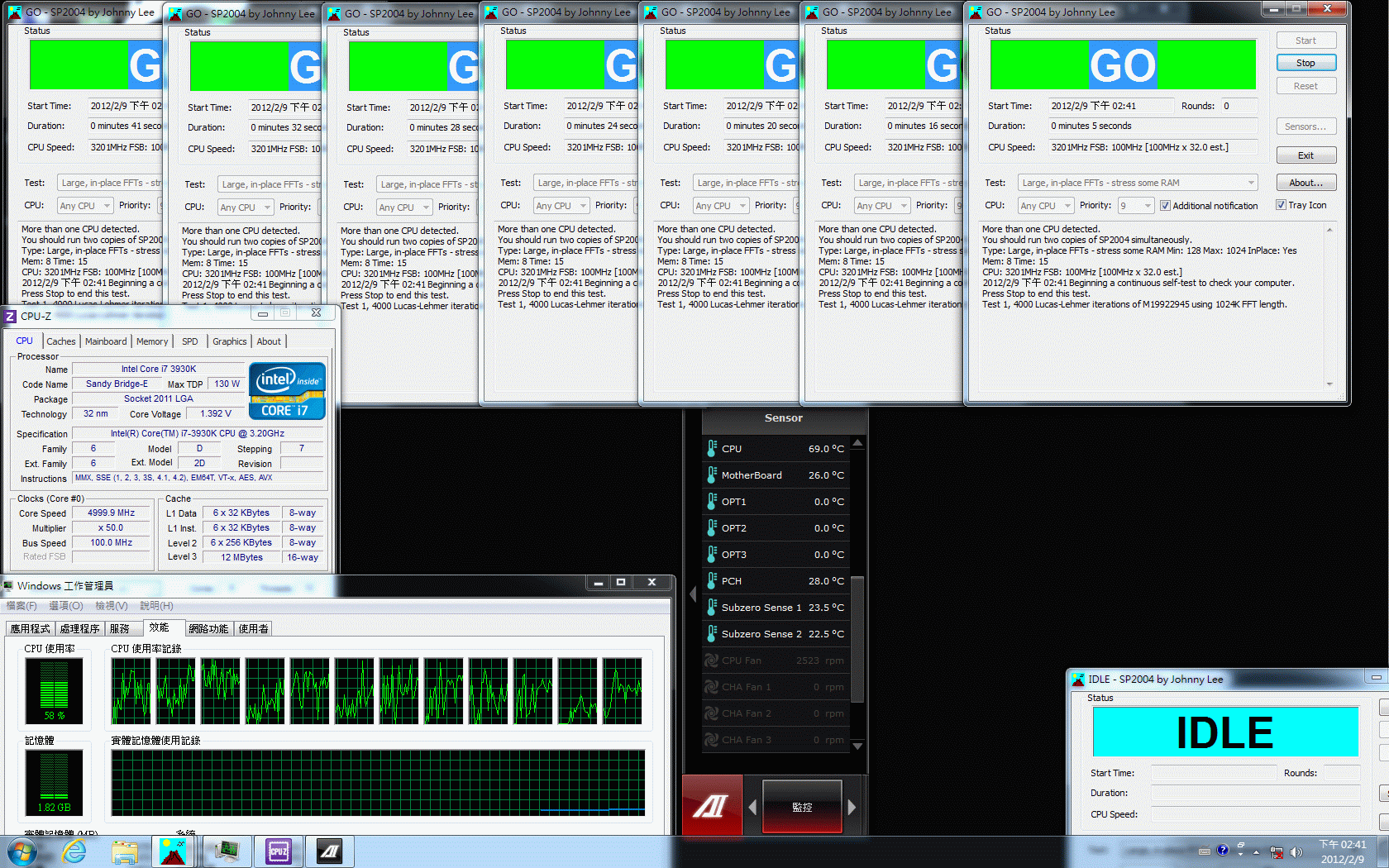Toggle the Additional notification checkbox
This screenshot has height=868, width=1389.
[1165, 206]
